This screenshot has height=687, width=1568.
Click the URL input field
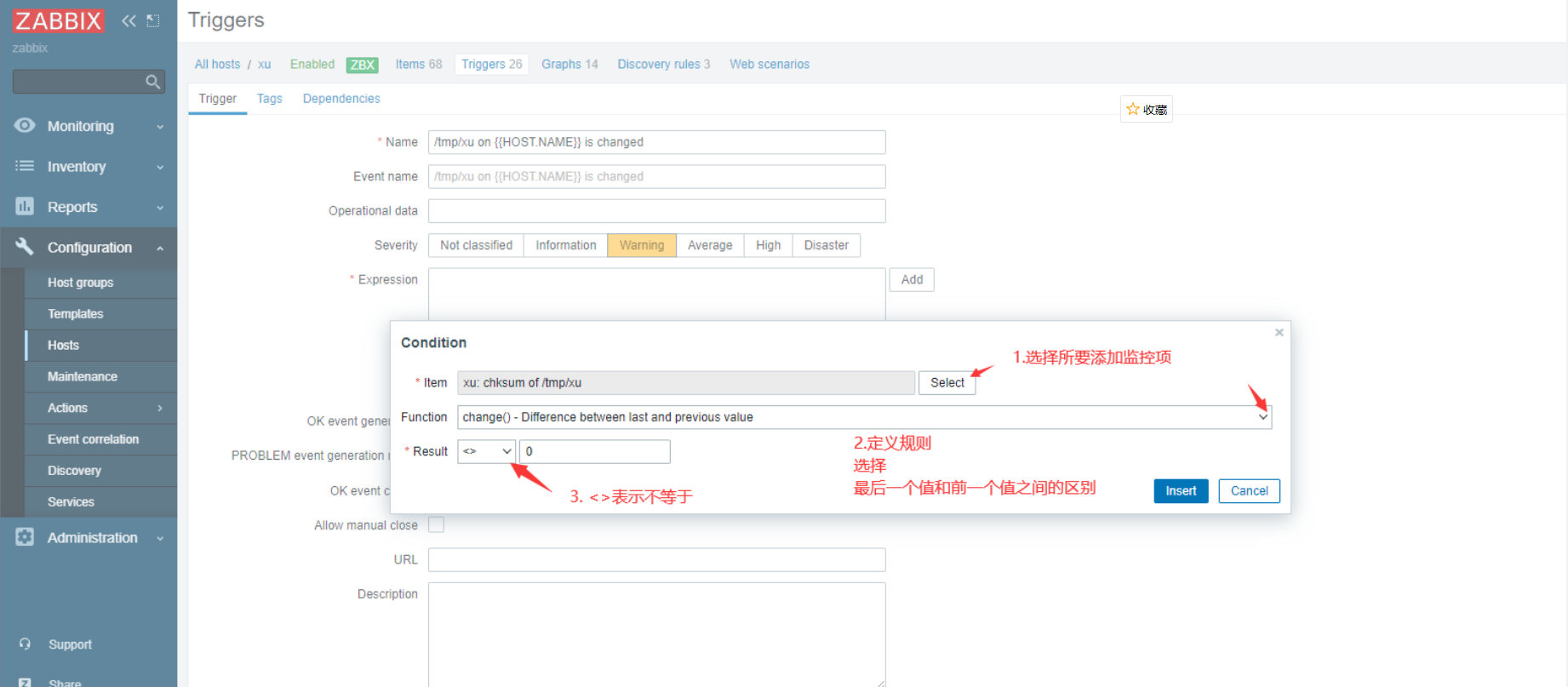(656, 559)
